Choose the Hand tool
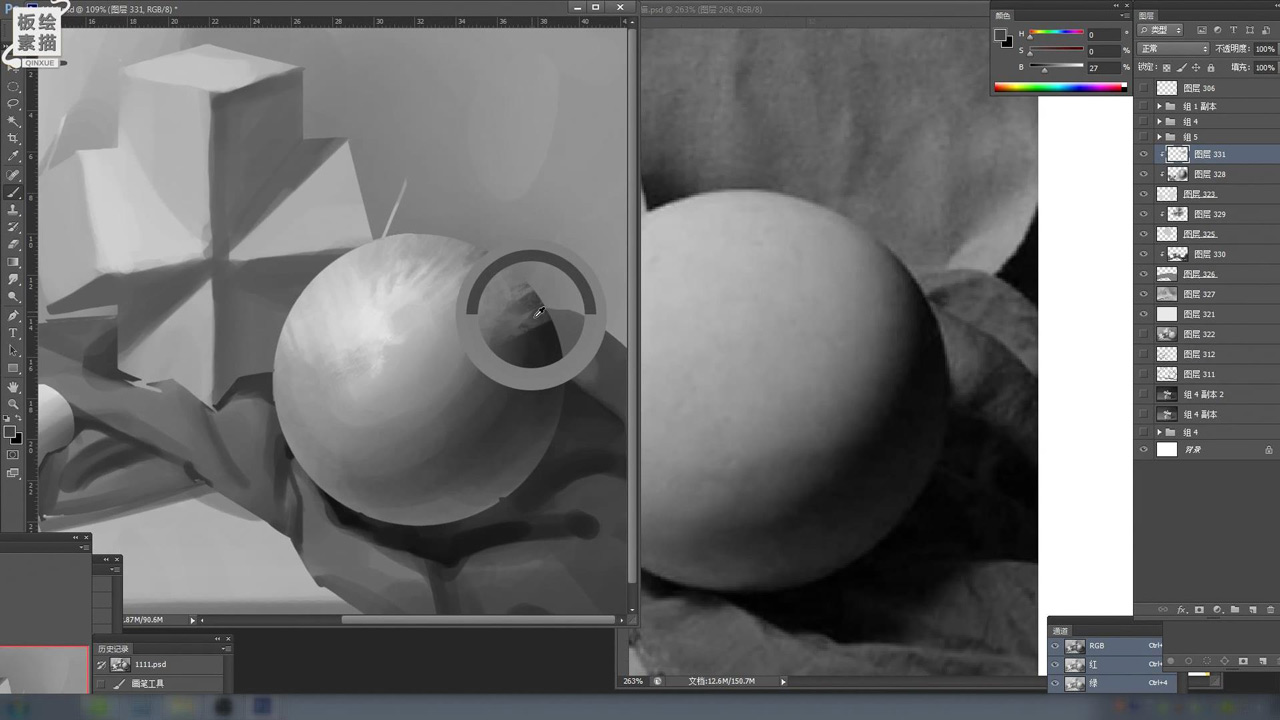 click(13, 387)
